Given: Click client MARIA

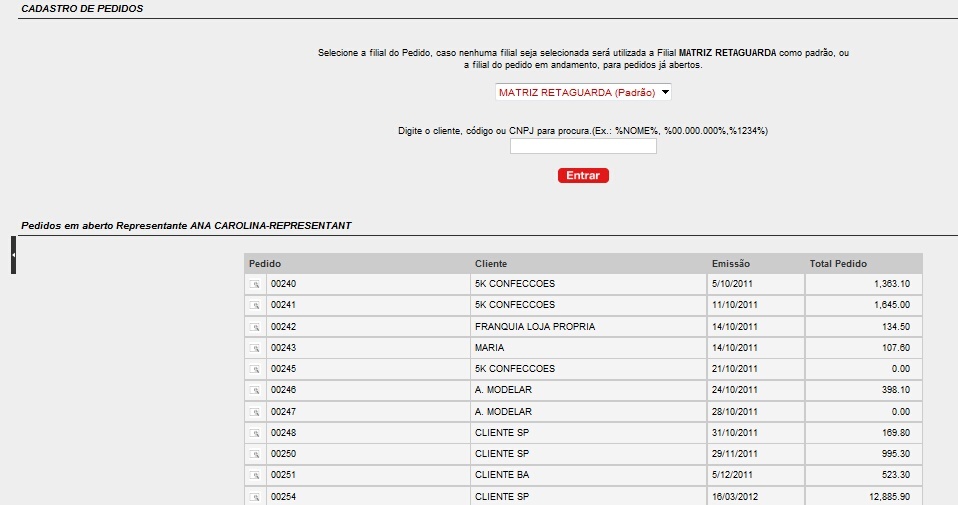Looking at the screenshot, I should (489, 347).
